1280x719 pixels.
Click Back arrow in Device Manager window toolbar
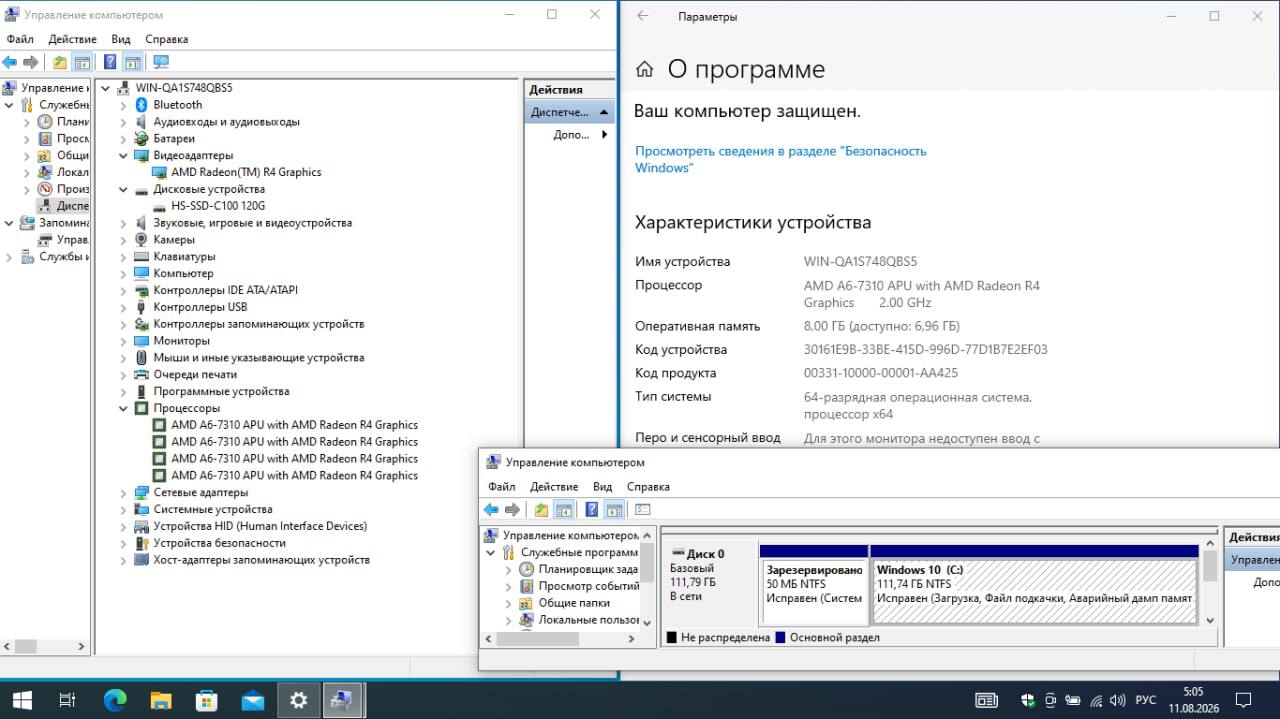pos(10,62)
